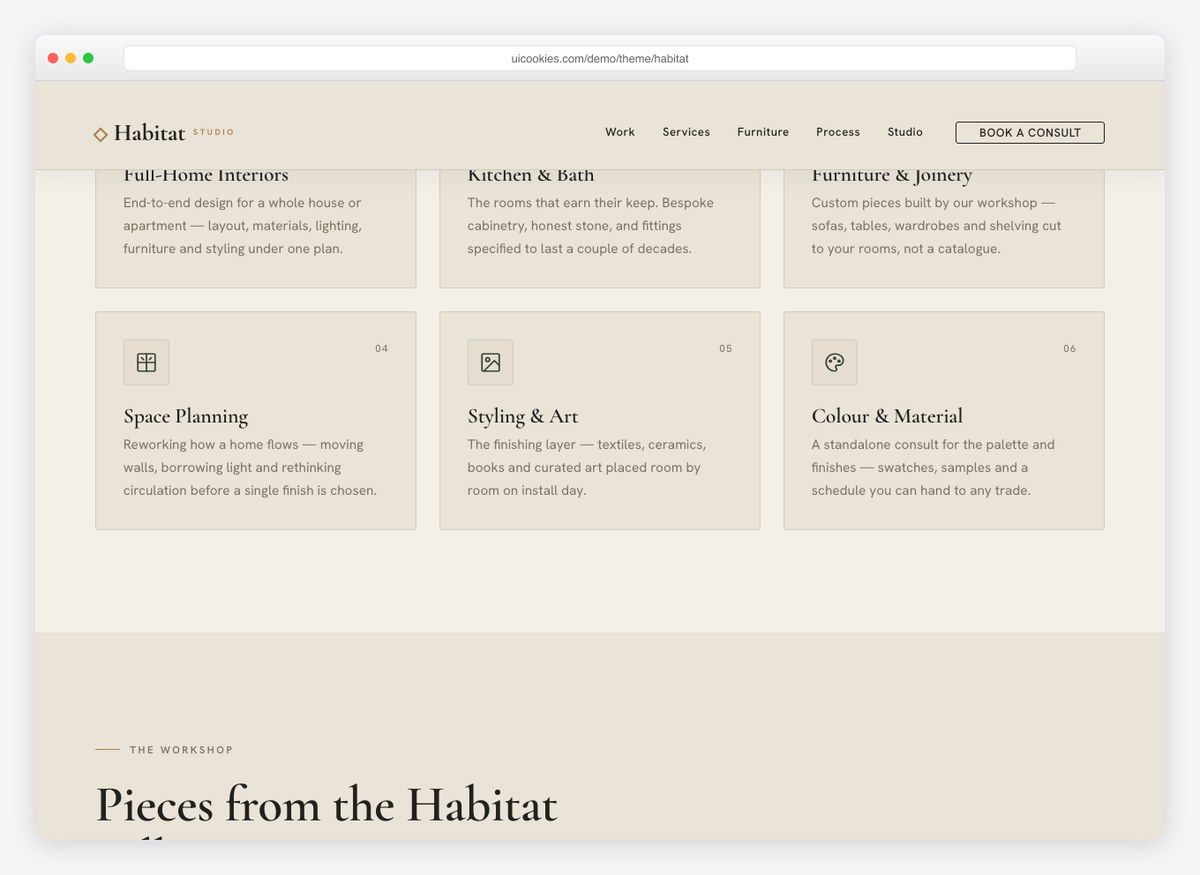Click the Book a Consult button
The width and height of the screenshot is (1200, 875).
coord(1030,132)
